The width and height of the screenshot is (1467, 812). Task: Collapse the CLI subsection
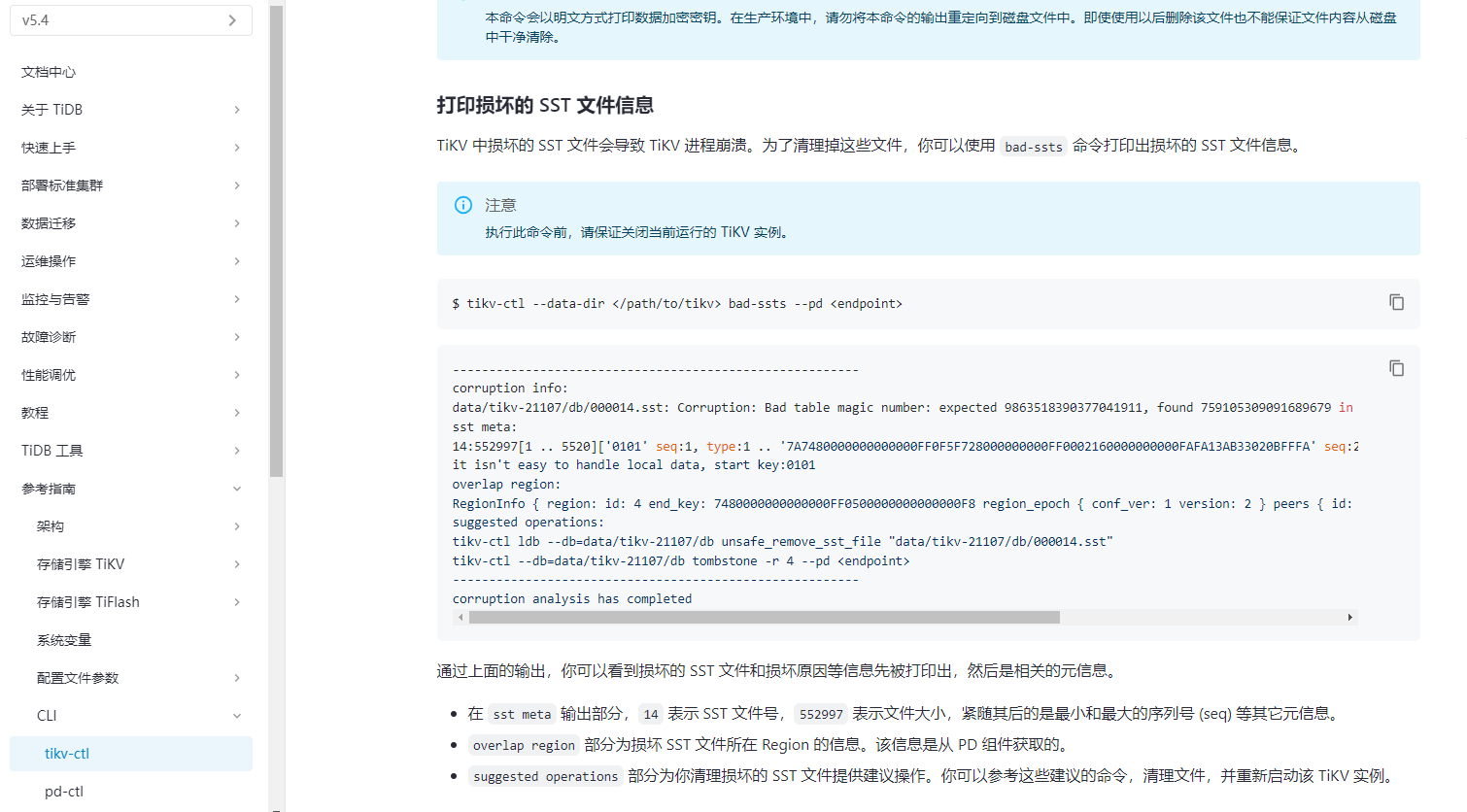(x=237, y=716)
